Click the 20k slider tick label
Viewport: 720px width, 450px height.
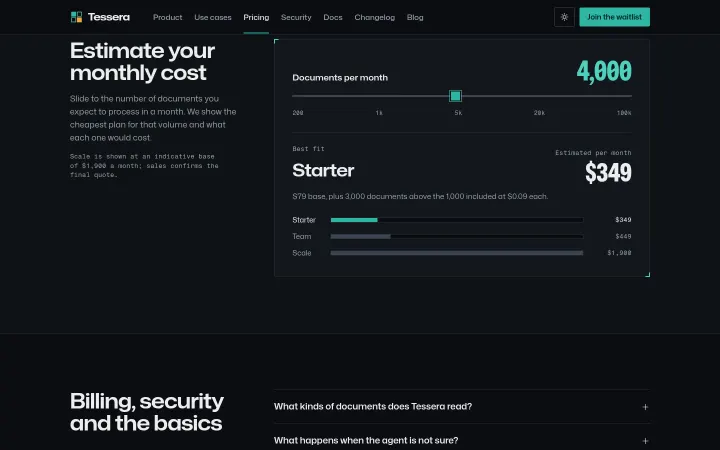pos(539,112)
